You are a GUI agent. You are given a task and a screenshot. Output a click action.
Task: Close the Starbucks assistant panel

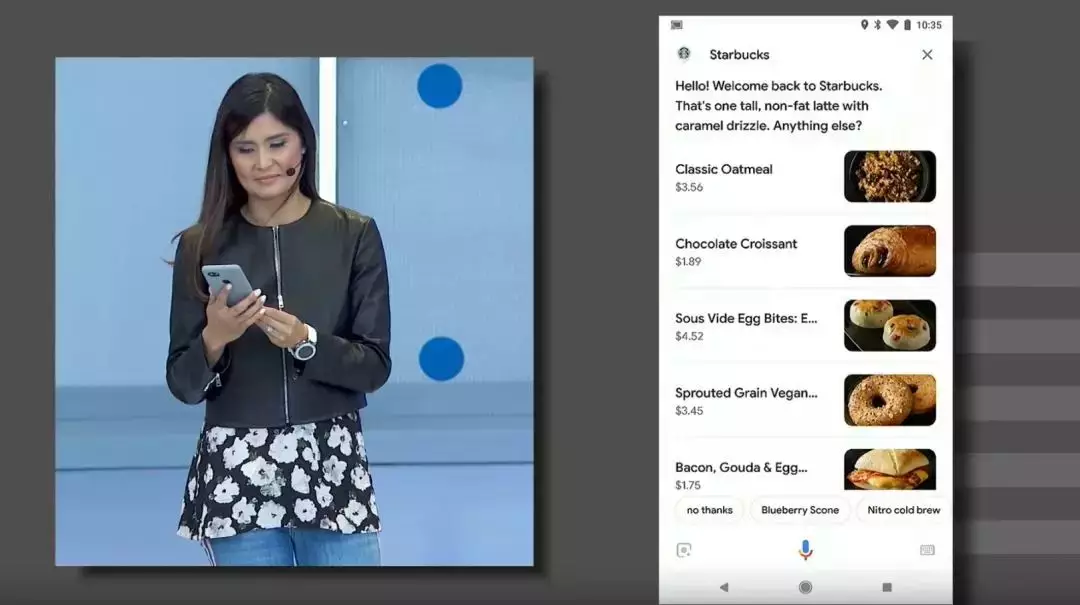click(x=927, y=54)
